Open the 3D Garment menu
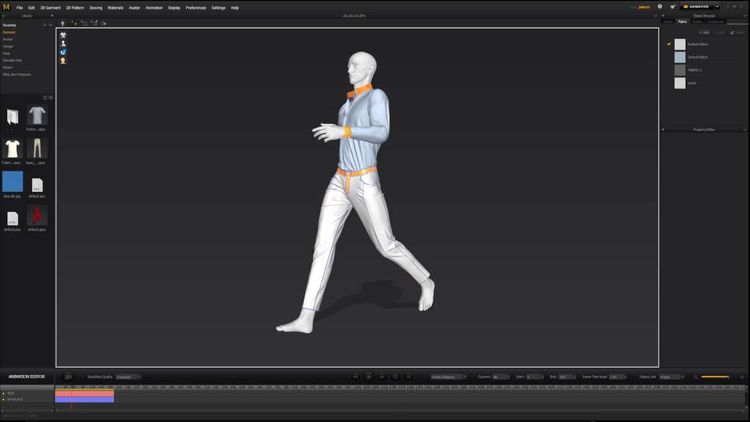The height and width of the screenshot is (422, 750). coord(50,8)
